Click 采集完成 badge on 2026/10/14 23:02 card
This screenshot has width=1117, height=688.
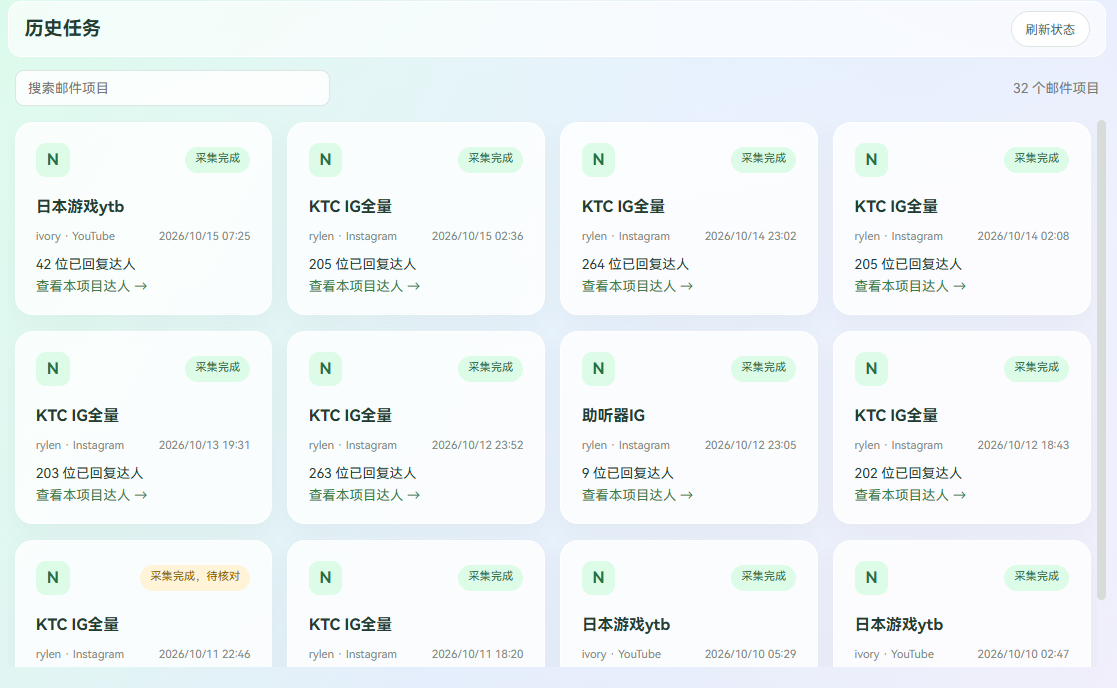(x=763, y=159)
